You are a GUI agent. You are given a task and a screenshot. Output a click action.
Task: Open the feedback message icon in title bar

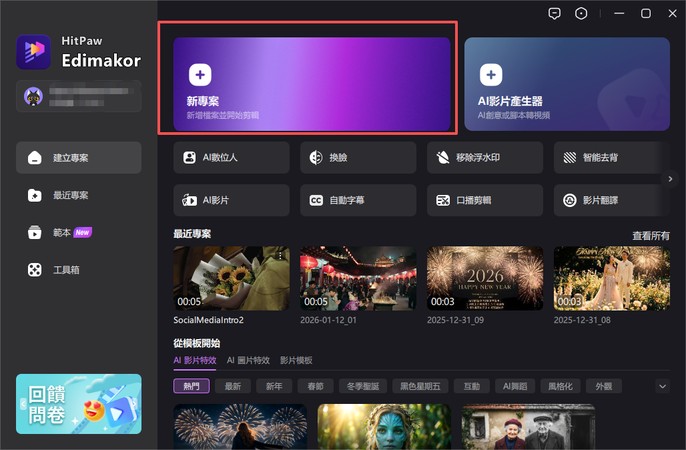click(554, 14)
